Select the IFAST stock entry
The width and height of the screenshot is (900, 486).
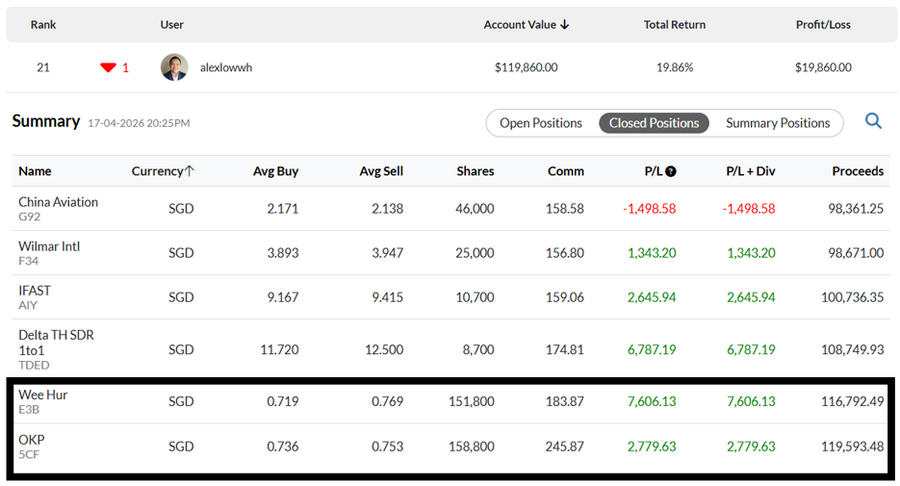point(34,290)
